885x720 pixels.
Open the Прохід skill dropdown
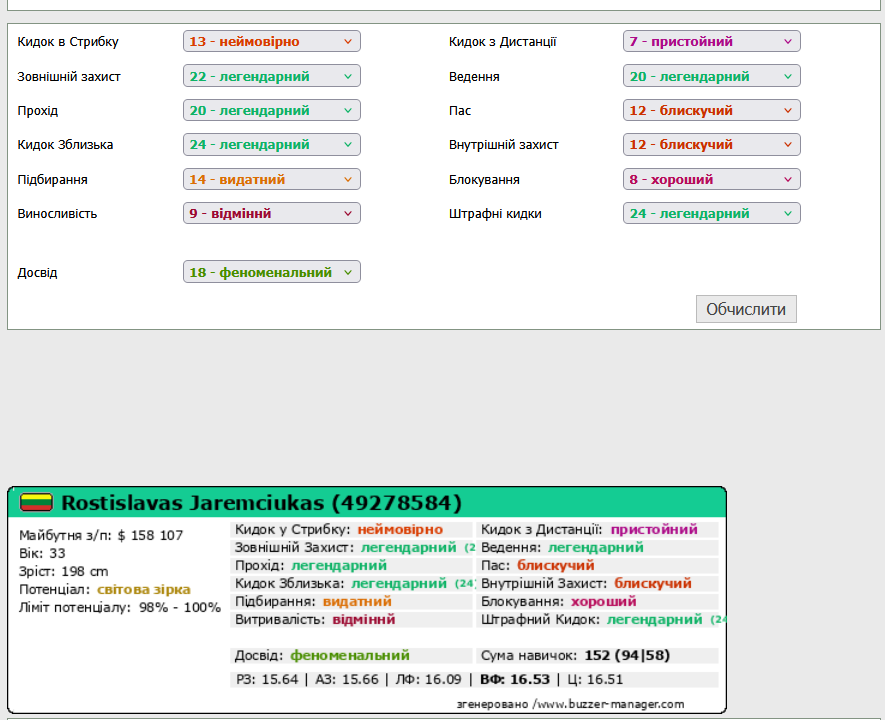(x=271, y=110)
